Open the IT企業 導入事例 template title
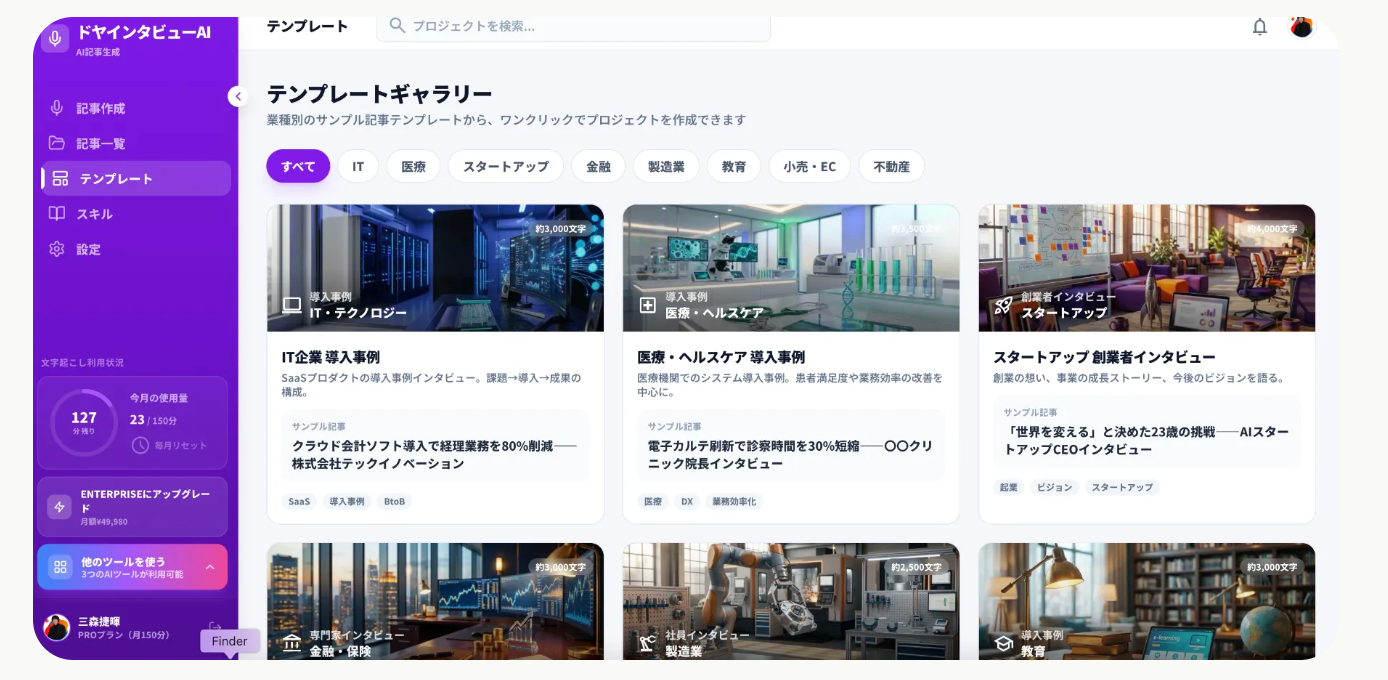The width and height of the screenshot is (1388, 680). click(x=331, y=357)
